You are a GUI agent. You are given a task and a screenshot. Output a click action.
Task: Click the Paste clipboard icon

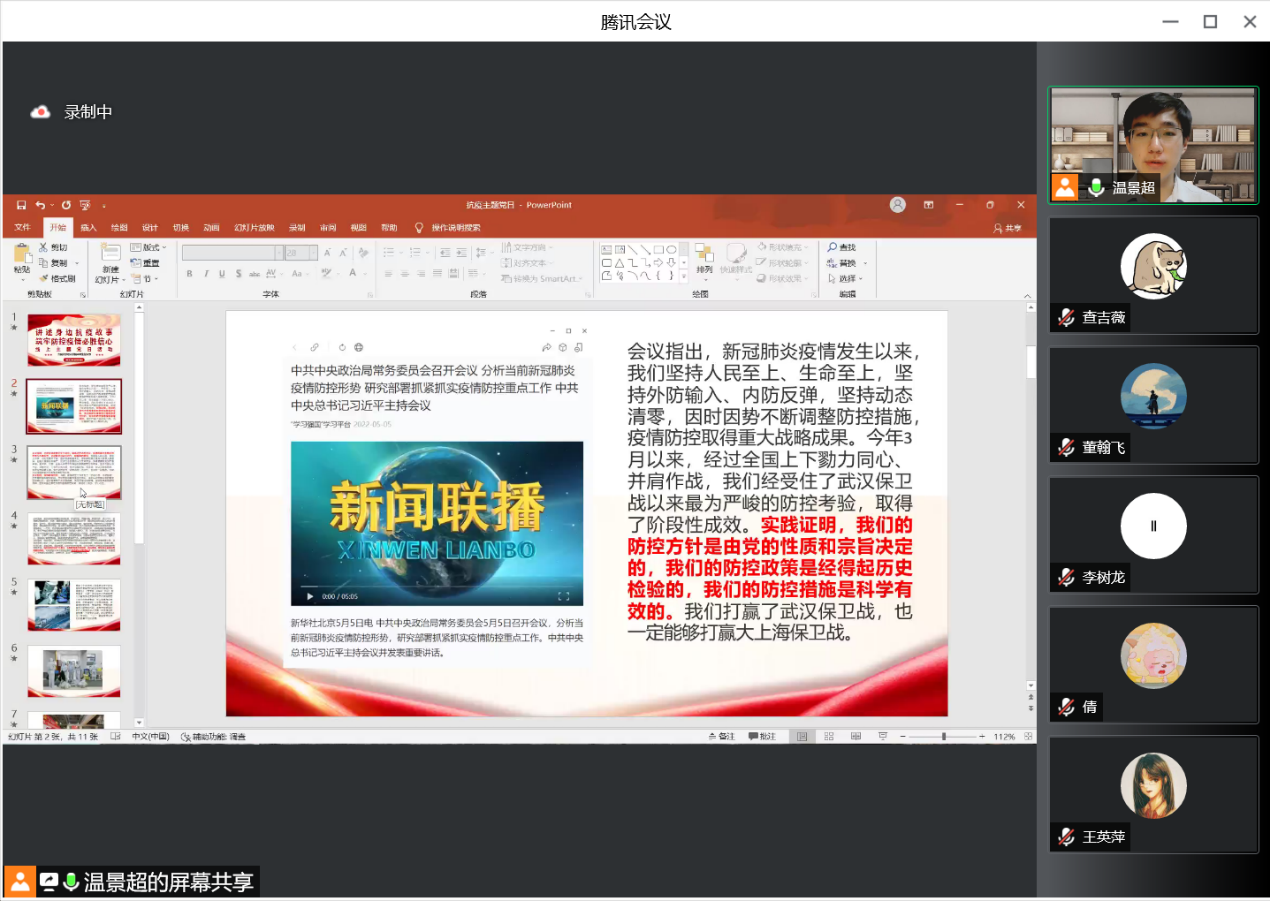click(21, 254)
